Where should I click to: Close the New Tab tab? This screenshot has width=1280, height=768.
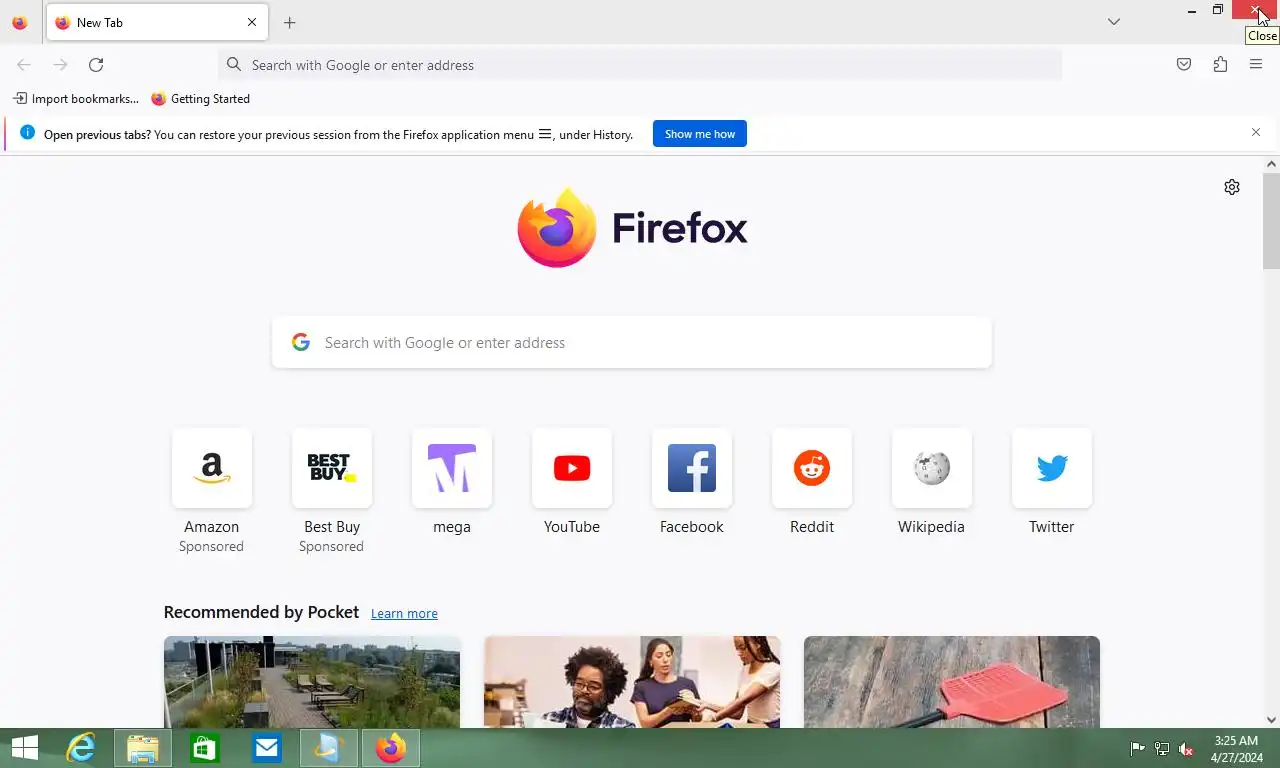point(252,22)
